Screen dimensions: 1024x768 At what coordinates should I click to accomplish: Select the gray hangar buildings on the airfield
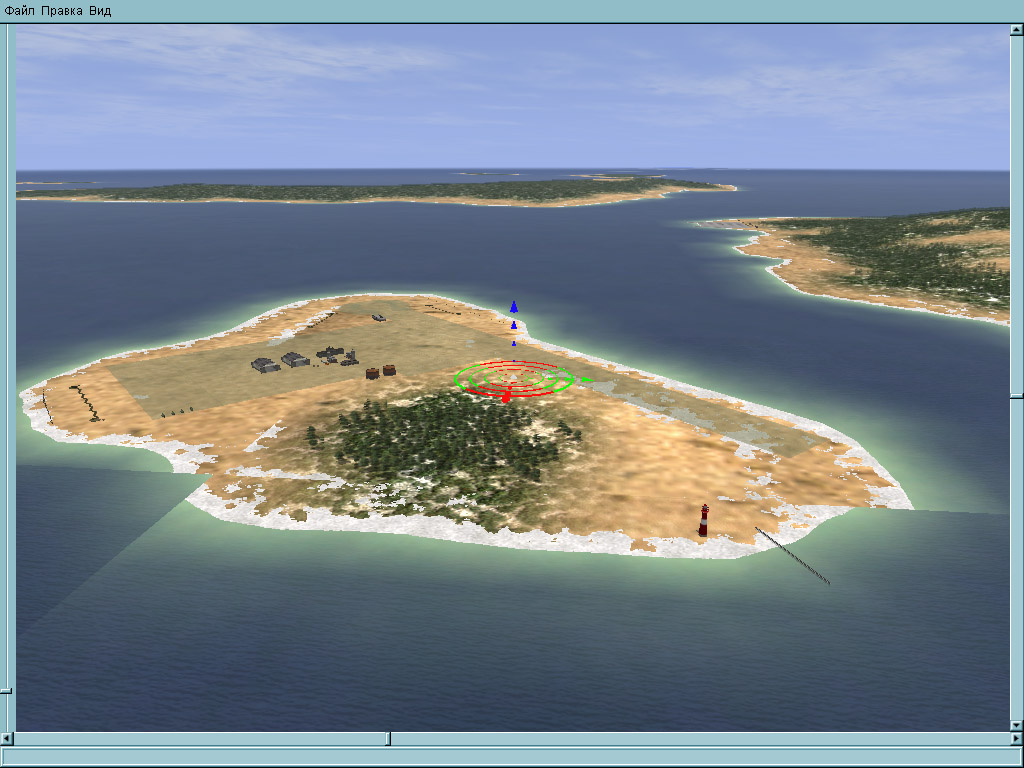pyautogui.click(x=281, y=362)
